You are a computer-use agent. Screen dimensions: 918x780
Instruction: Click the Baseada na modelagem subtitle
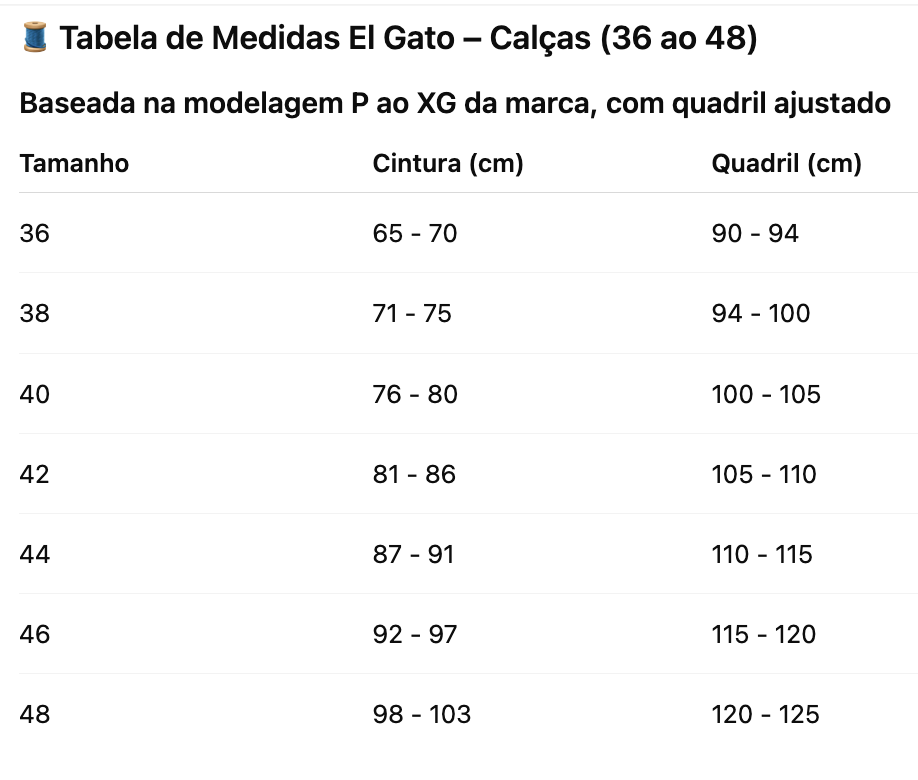tap(455, 104)
